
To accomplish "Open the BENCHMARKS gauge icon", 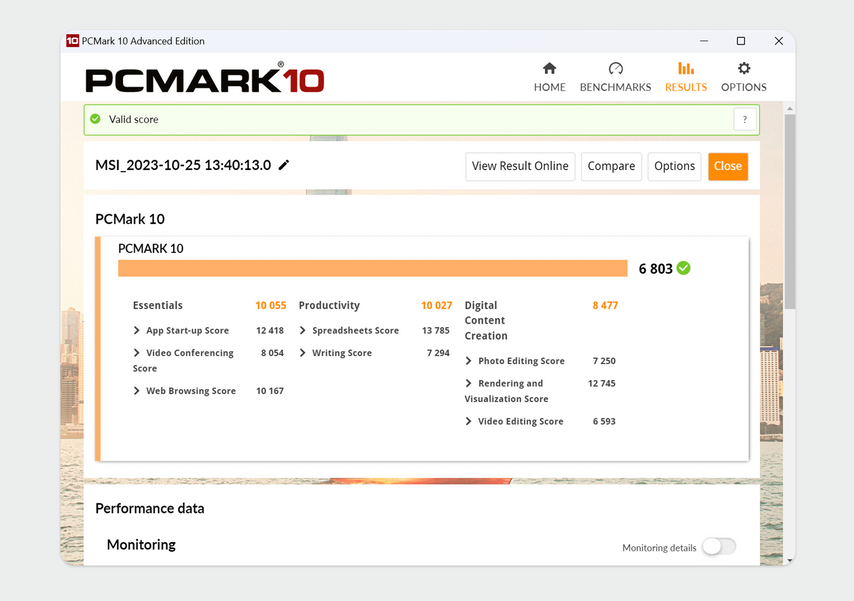I will [615, 68].
